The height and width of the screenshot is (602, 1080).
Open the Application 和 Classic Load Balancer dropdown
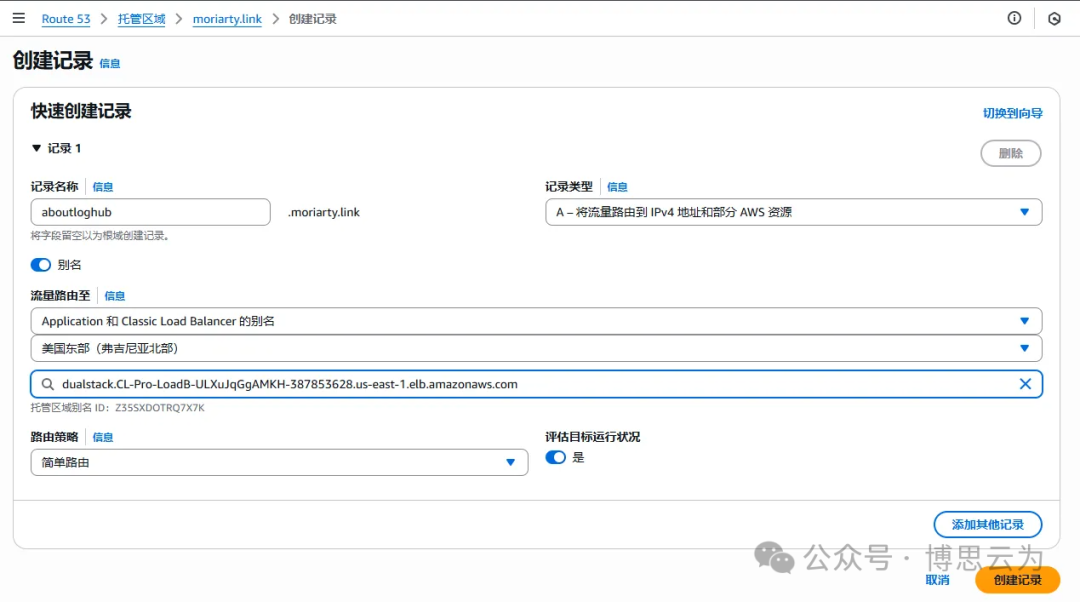[x=536, y=321]
